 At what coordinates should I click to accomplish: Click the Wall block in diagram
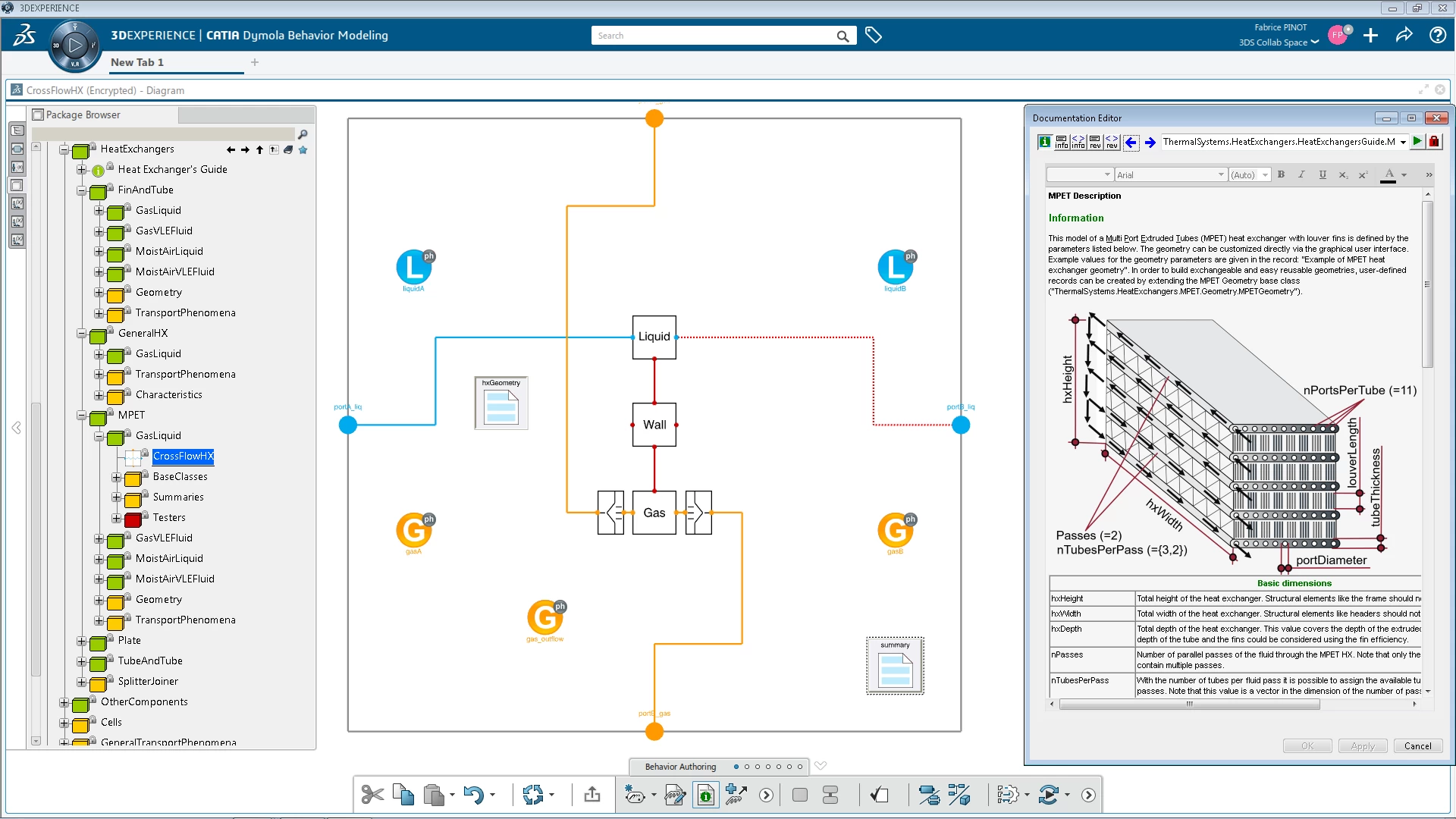point(654,425)
